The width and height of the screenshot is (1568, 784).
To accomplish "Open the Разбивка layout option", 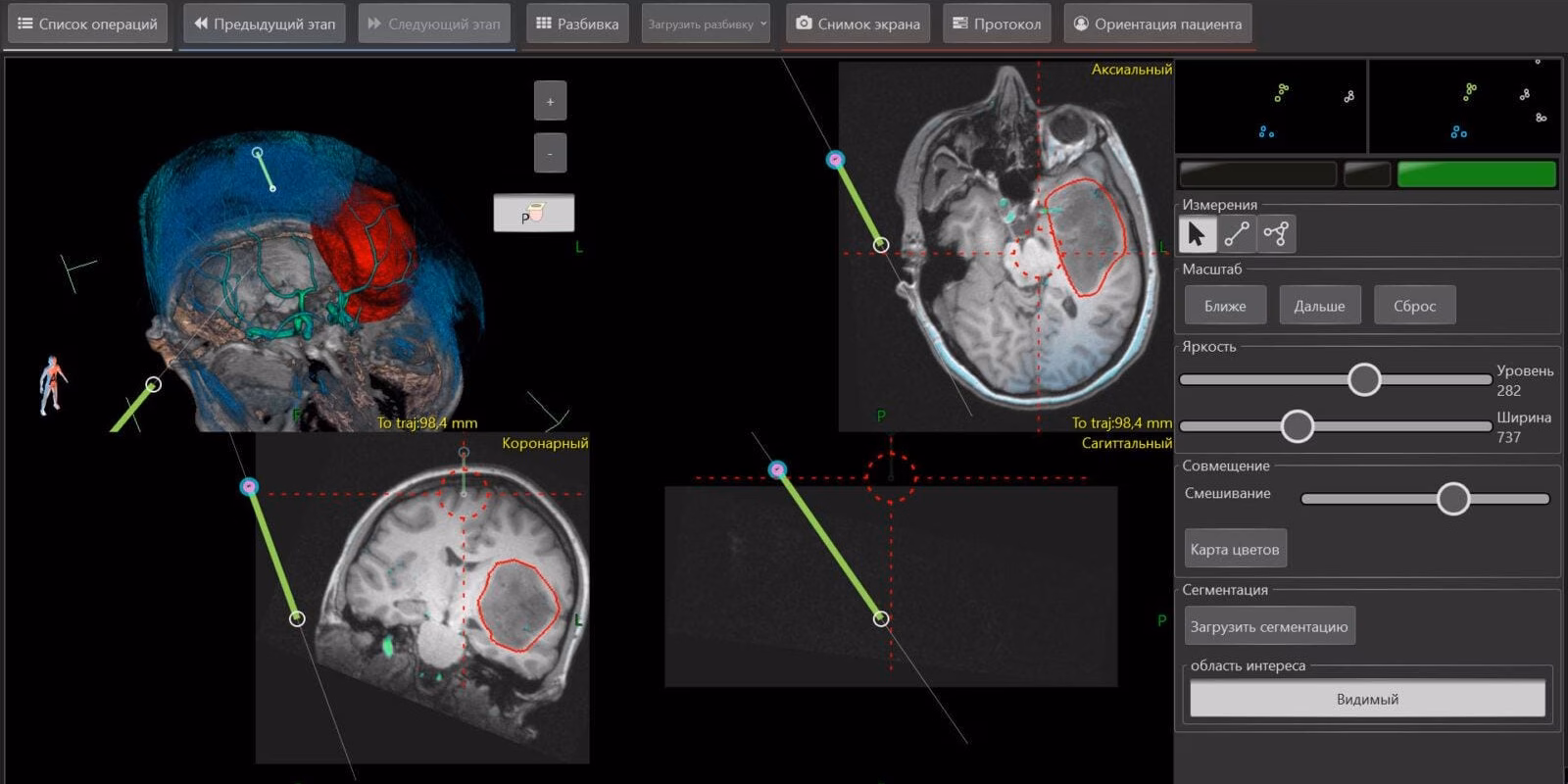I will 578,24.
